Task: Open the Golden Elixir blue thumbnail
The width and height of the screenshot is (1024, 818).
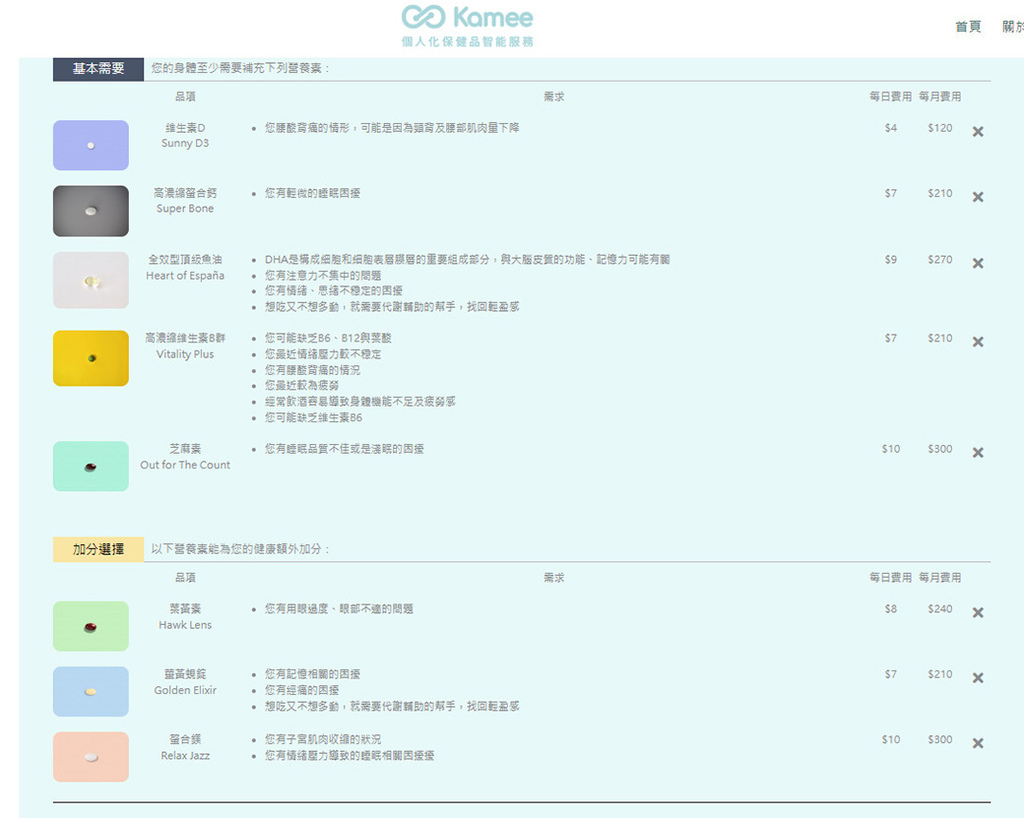Action: click(91, 691)
